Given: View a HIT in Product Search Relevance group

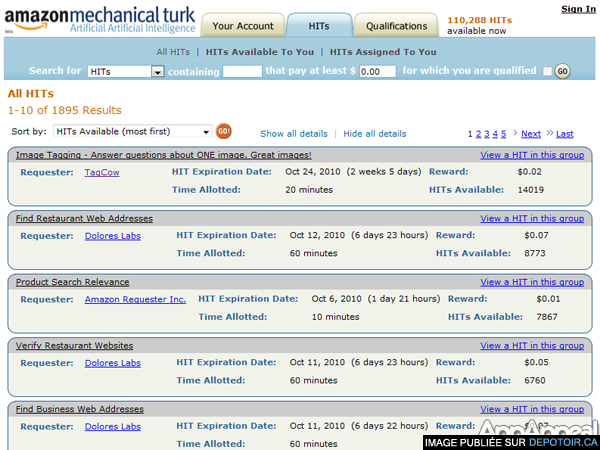Looking at the screenshot, I should pos(532,282).
